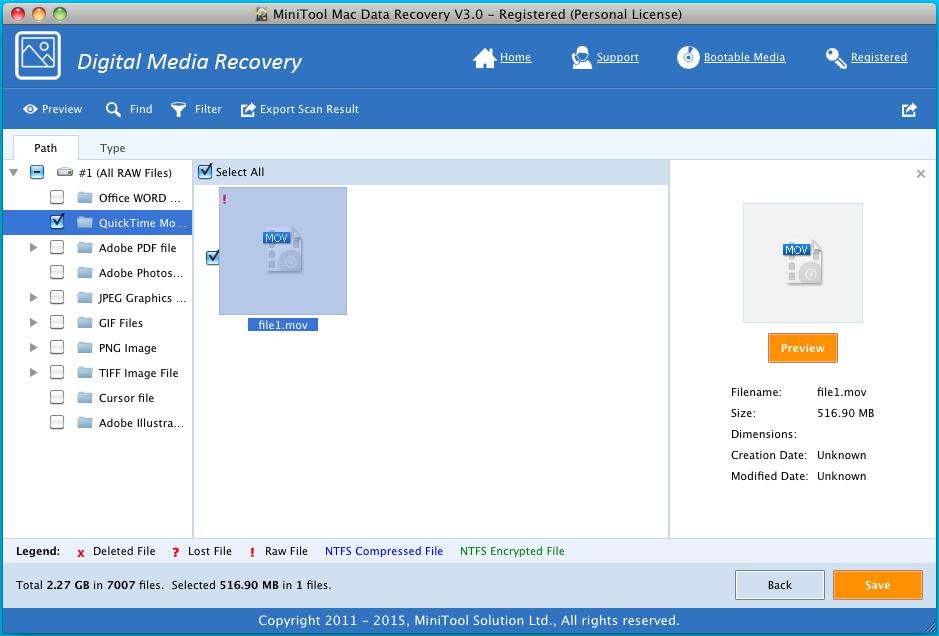Click the orange Save button

(877, 585)
